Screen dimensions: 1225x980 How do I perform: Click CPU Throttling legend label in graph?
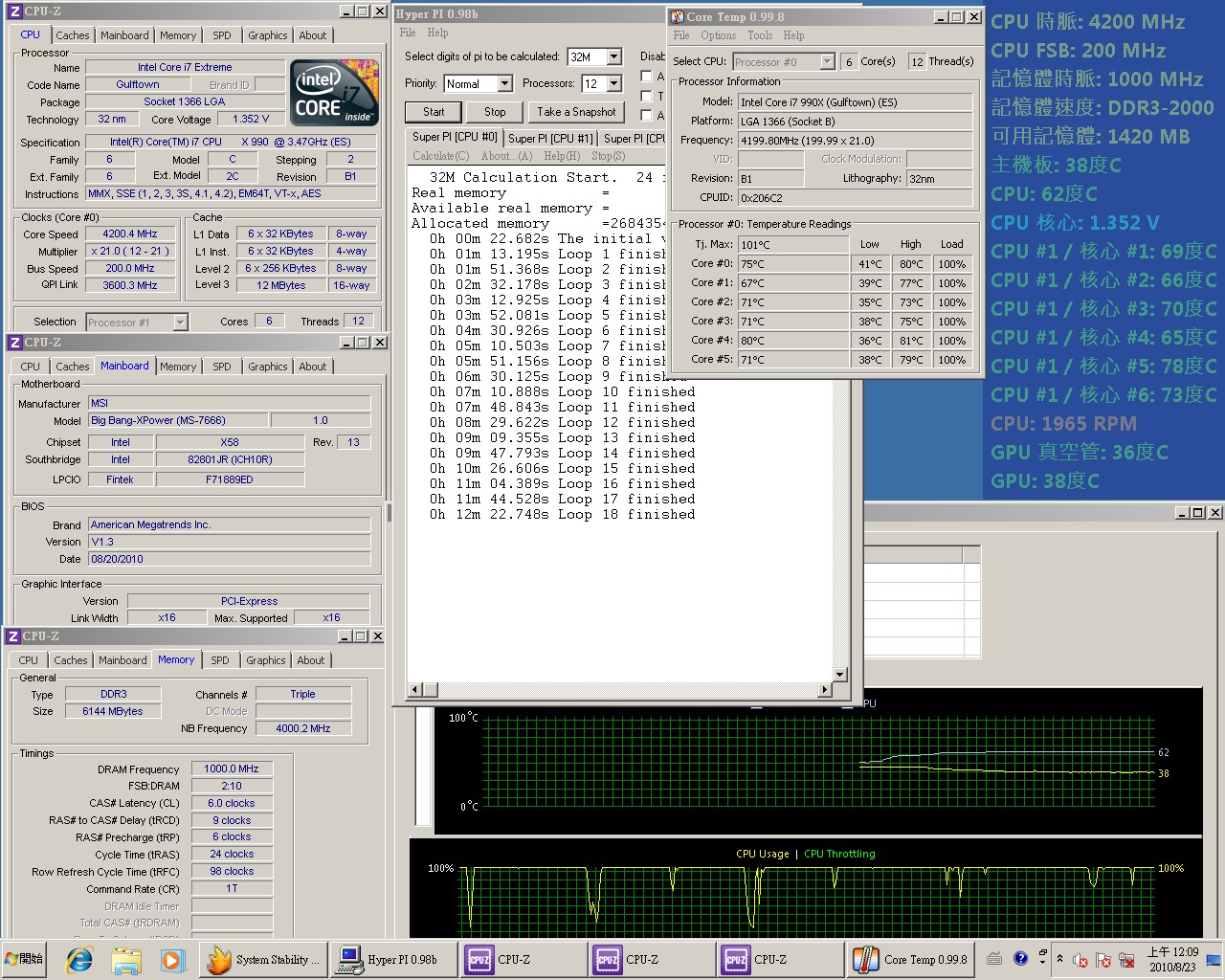[x=839, y=854]
